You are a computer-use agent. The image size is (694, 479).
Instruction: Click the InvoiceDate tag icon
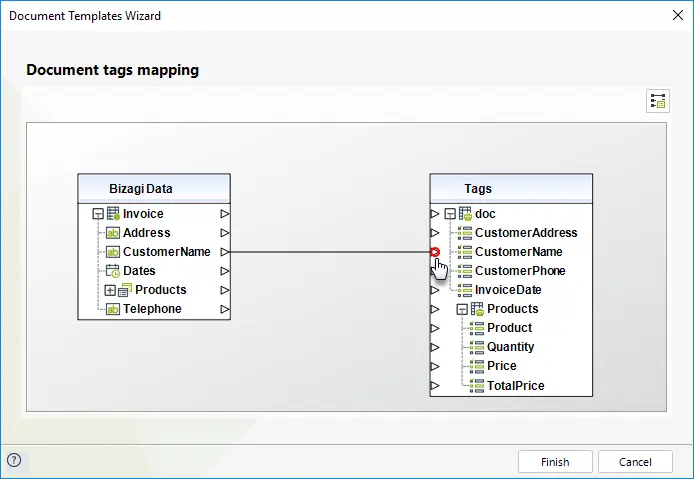(x=465, y=290)
